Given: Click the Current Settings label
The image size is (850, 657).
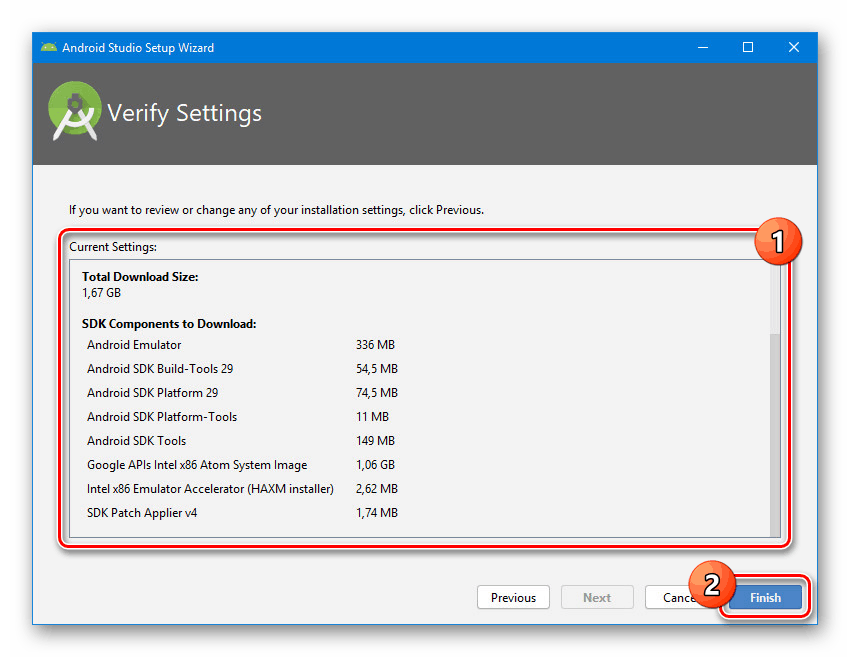Looking at the screenshot, I should click(113, 247).
